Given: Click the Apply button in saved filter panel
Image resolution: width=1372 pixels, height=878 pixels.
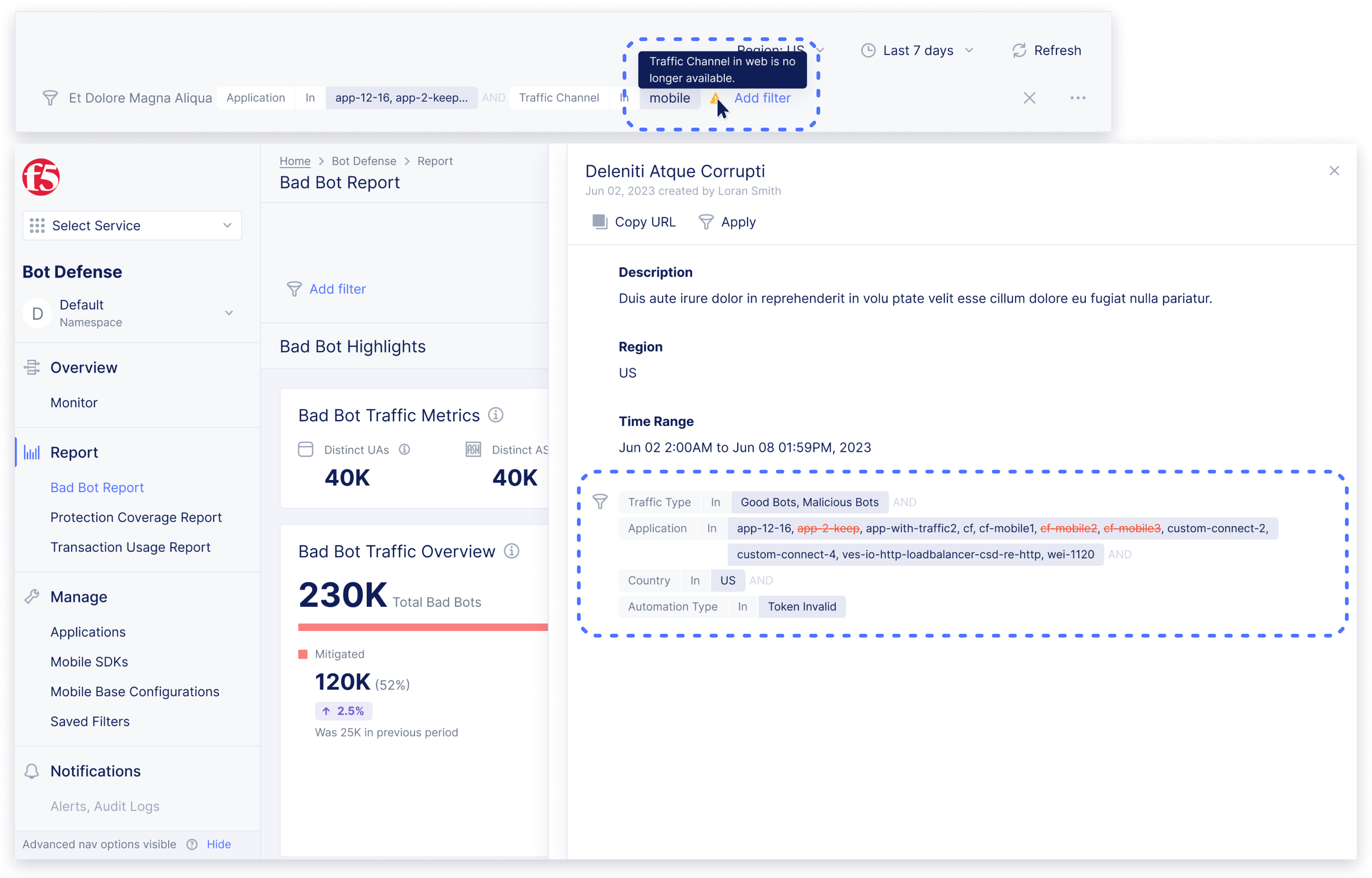Looking at the screenshot, I should point(727,222).
